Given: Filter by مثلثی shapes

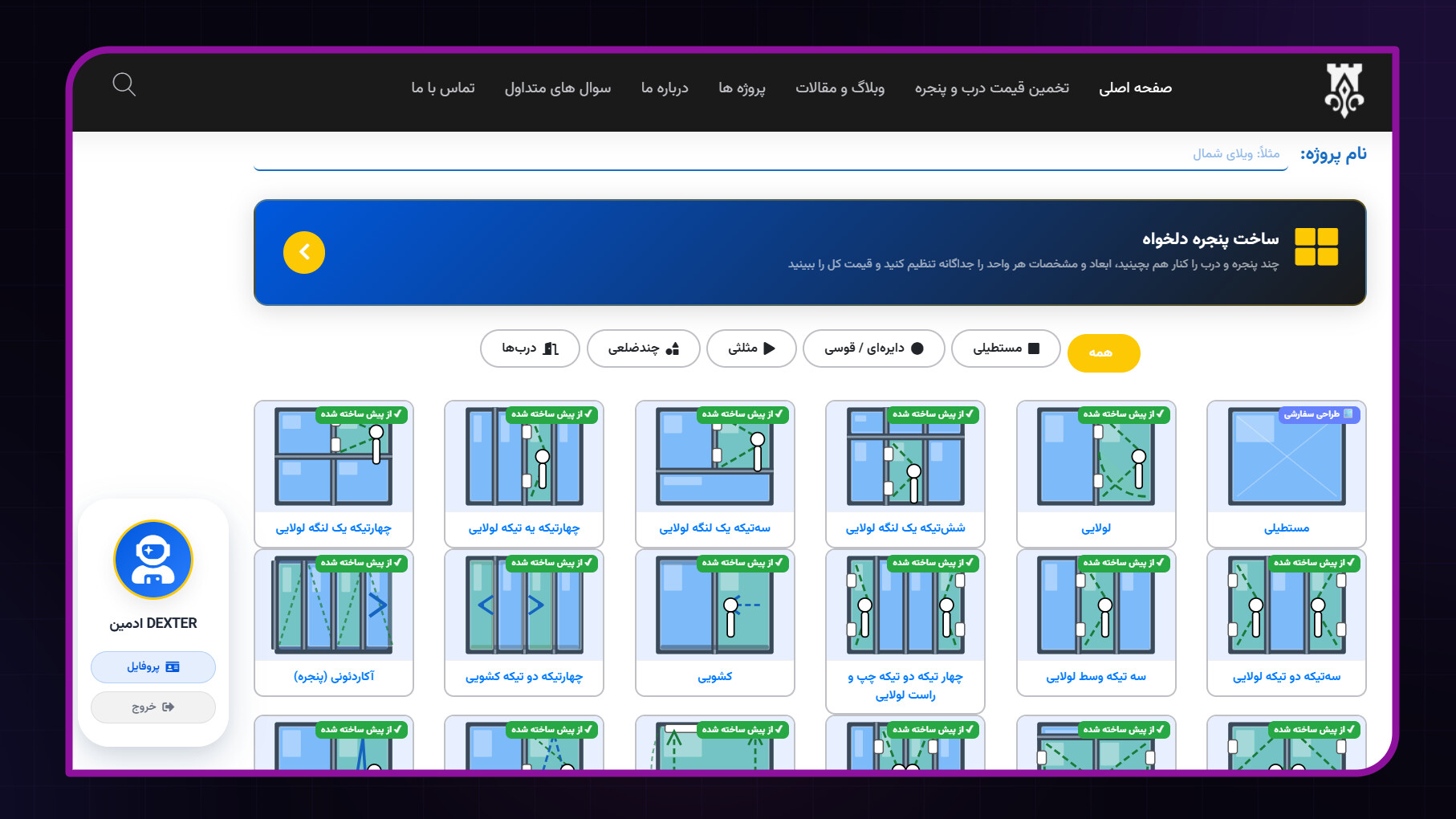Looking at the screenshot, I should click(x=751, y=348).
